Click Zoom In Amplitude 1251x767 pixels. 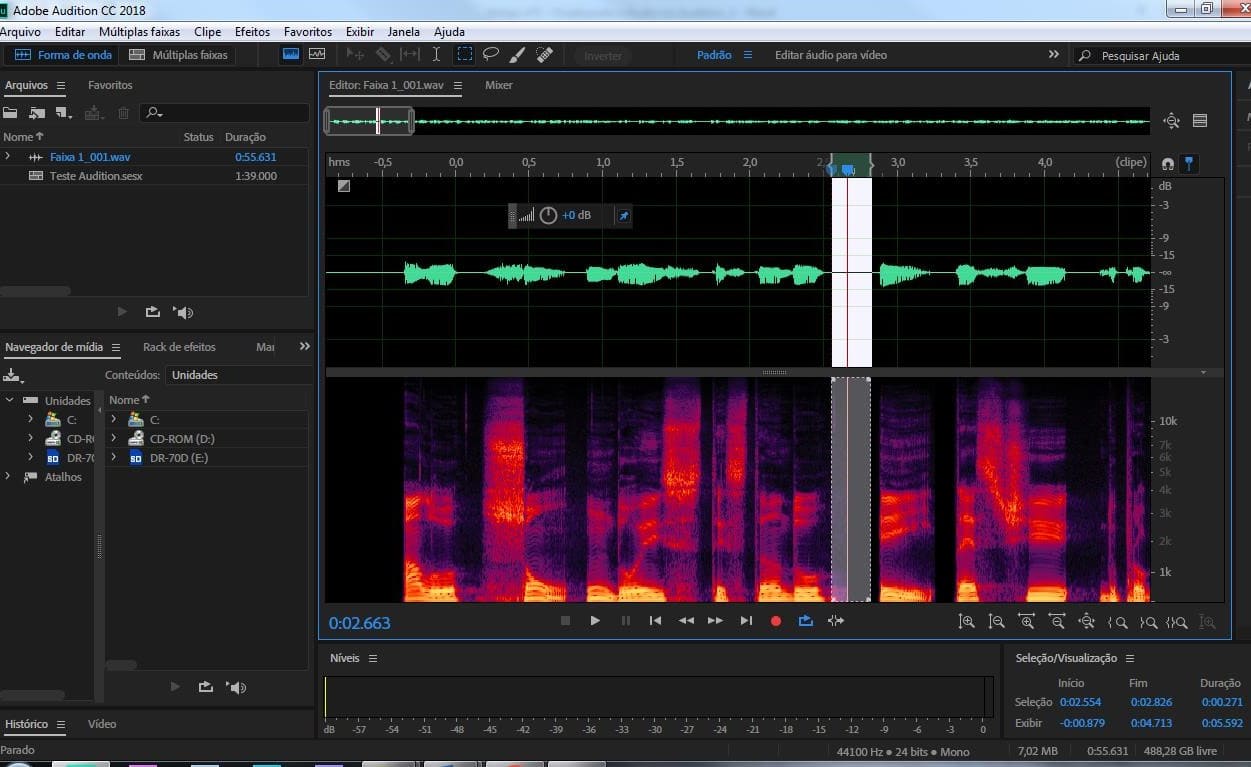pyautogui.click(x=966, y=622)
